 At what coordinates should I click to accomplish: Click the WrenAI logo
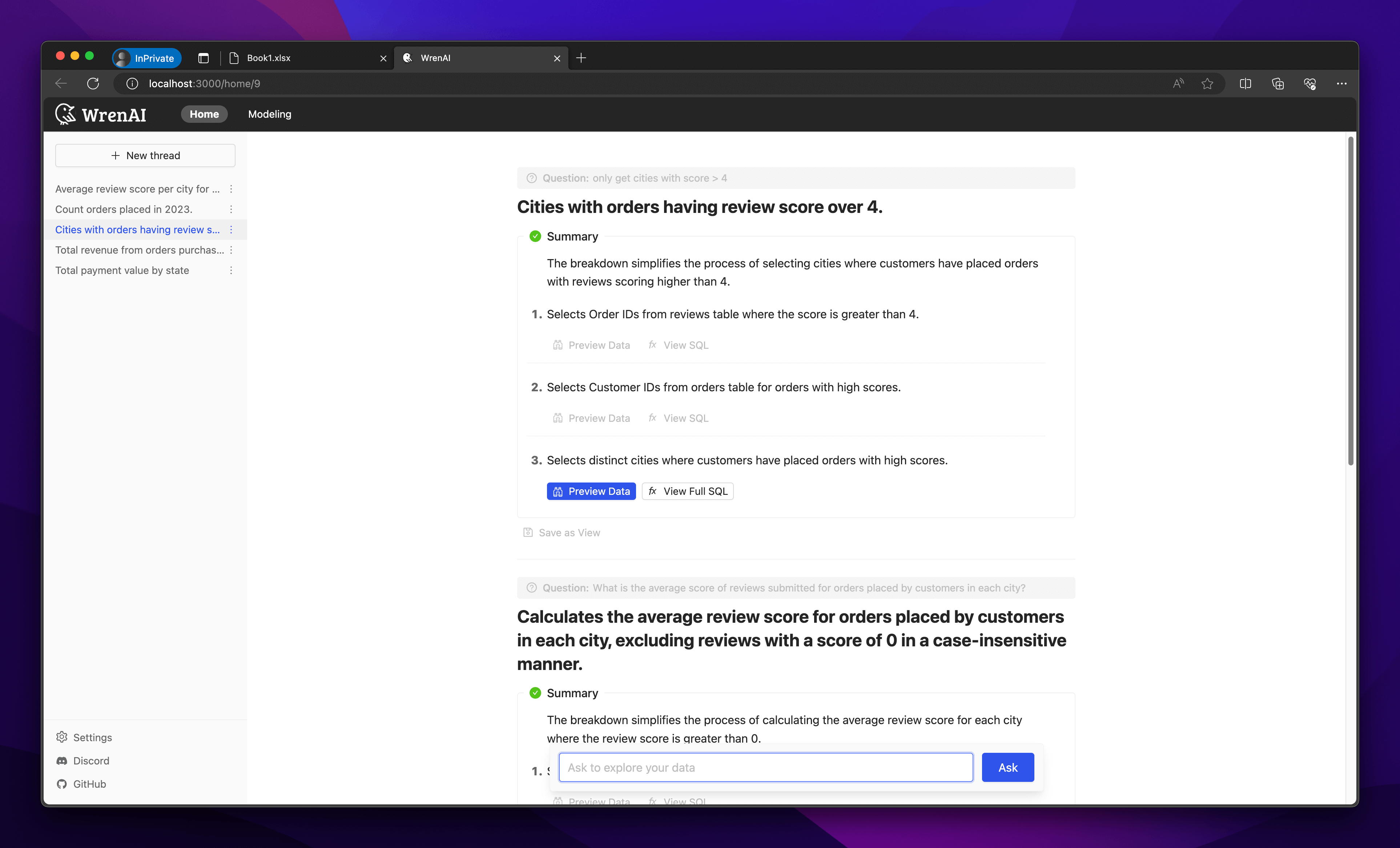click(x=101, y=114)
